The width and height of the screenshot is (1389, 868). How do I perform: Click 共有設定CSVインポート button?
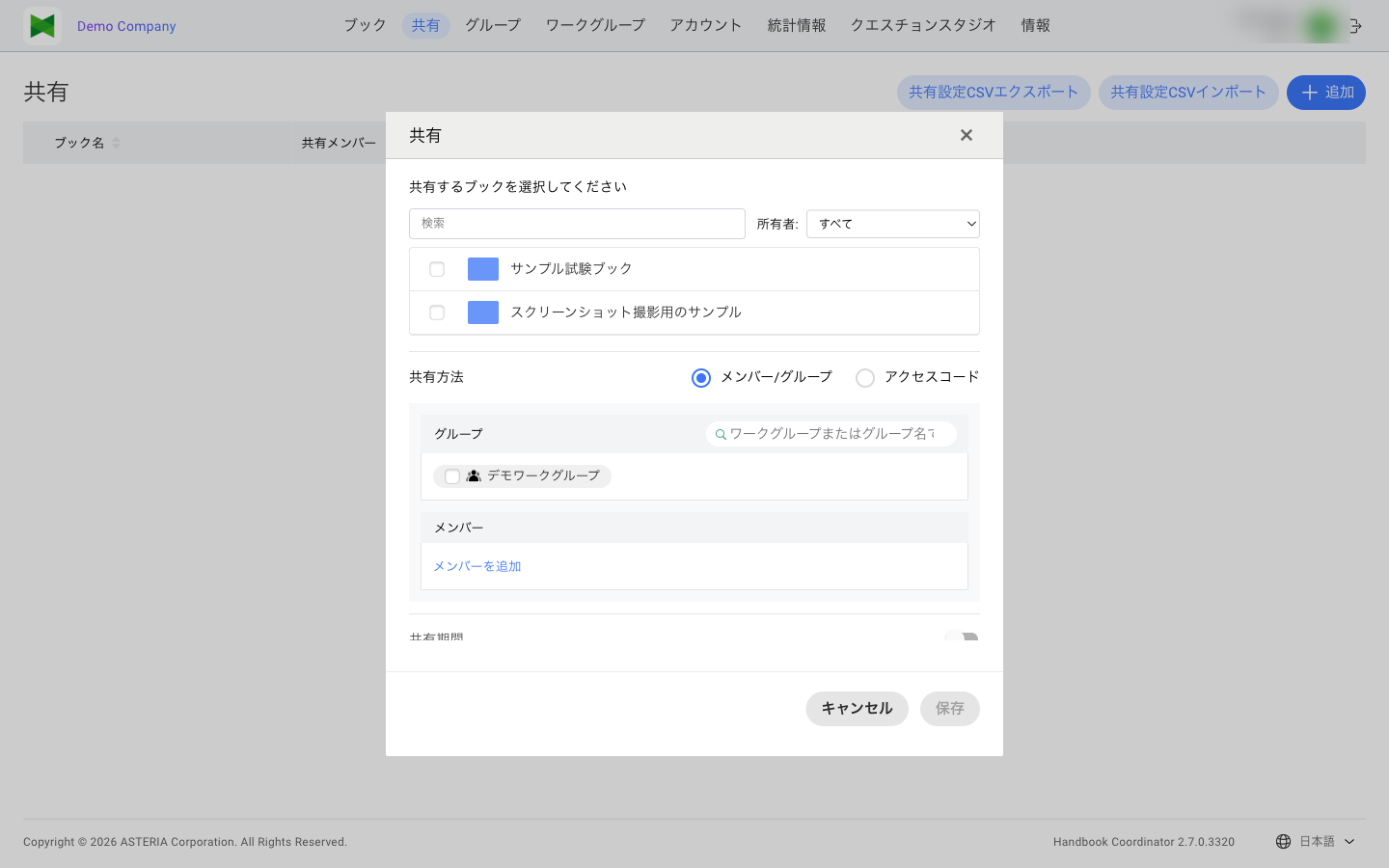click(x=1188, y=93)
